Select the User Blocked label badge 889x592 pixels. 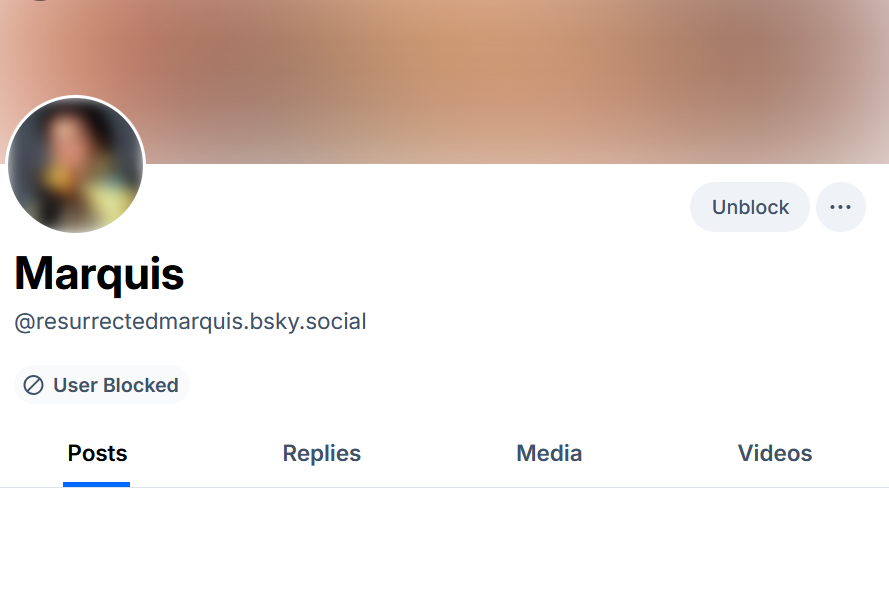click(101, 385)
